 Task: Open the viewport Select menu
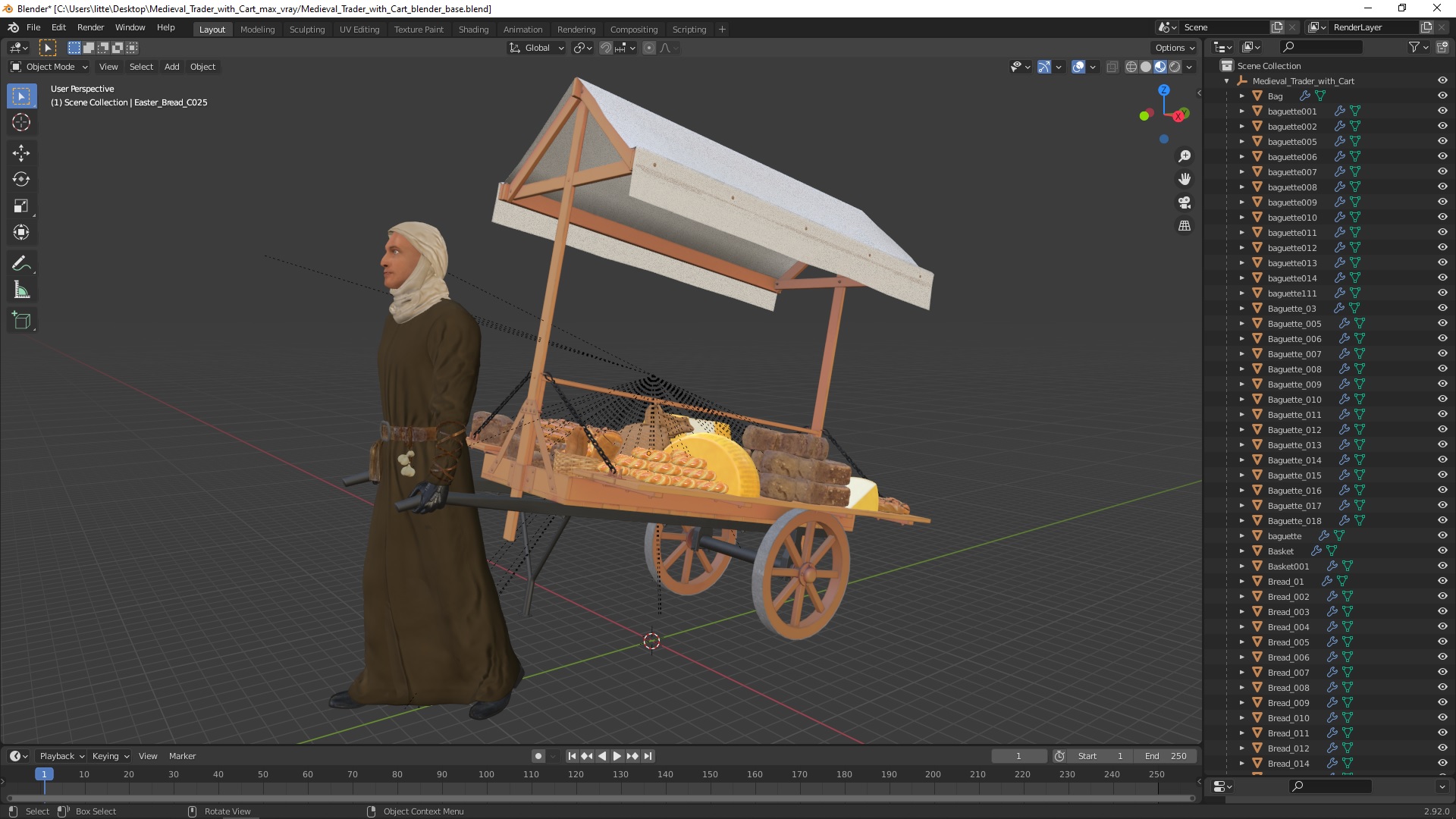141,67
